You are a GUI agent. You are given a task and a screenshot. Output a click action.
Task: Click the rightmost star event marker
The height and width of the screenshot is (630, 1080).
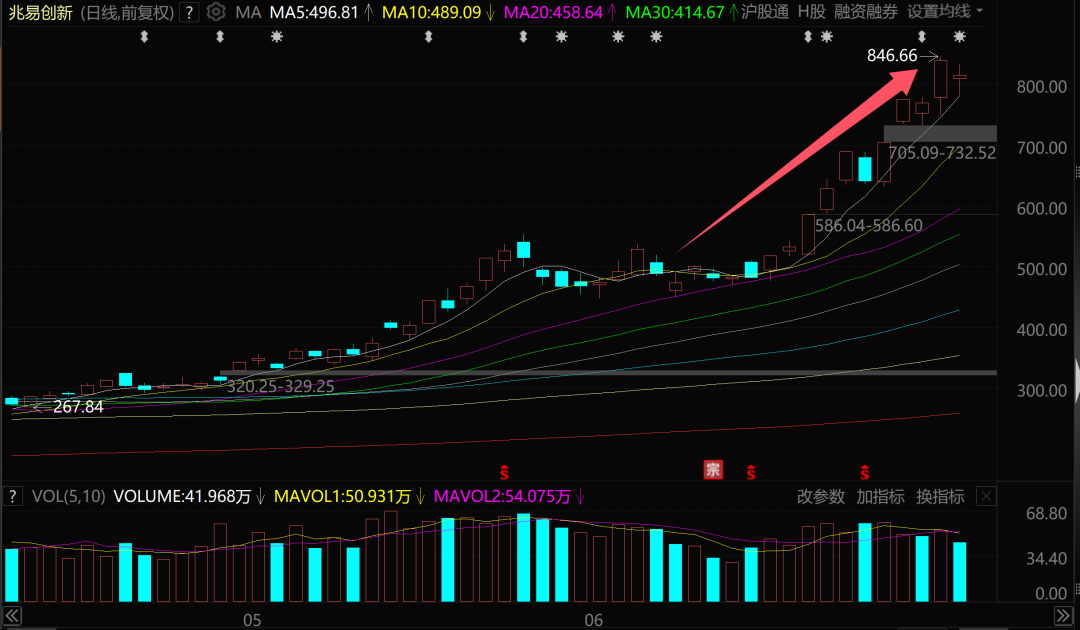(x=959, y=36)
